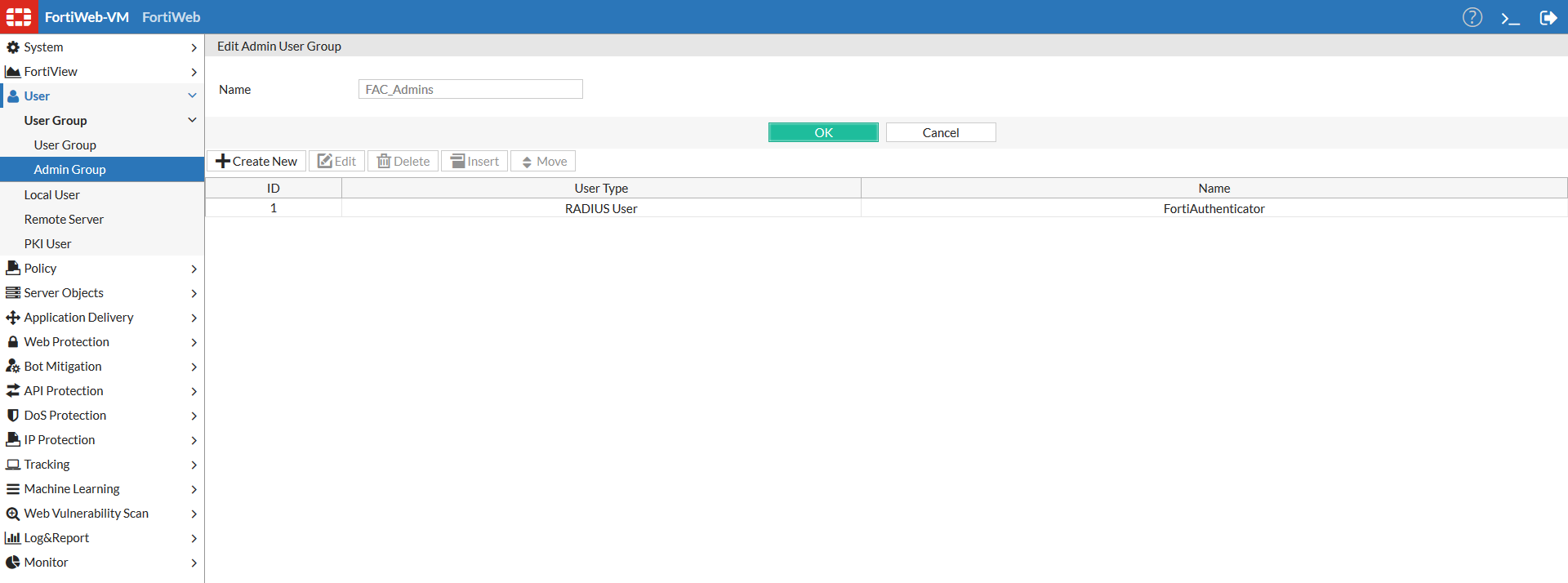Screen dimensions: 1568x583
Task: Click ID cell with value 1
Action: point(274,208)
